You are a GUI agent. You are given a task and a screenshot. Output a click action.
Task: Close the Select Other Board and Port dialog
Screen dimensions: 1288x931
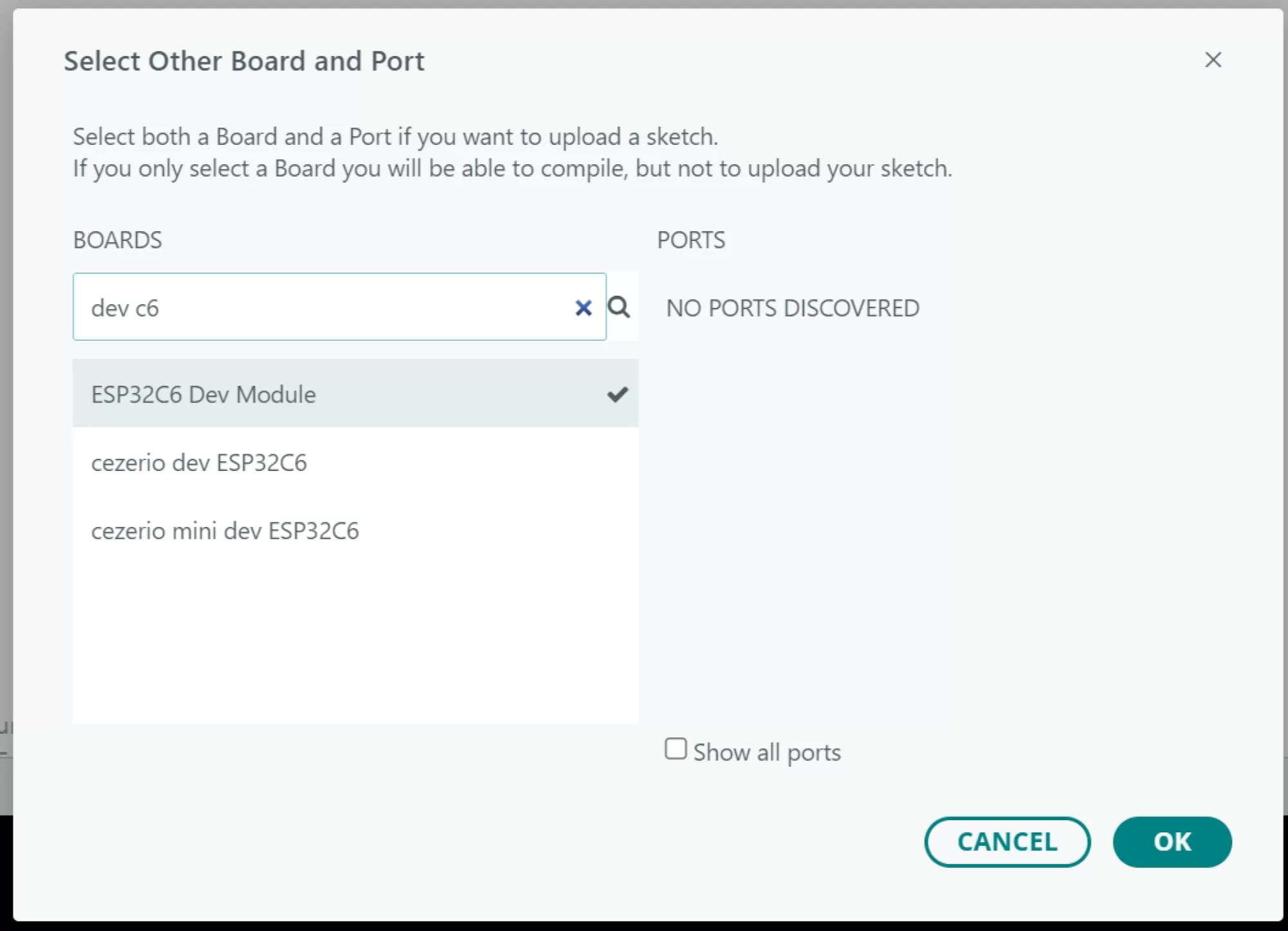point(1213,60)
